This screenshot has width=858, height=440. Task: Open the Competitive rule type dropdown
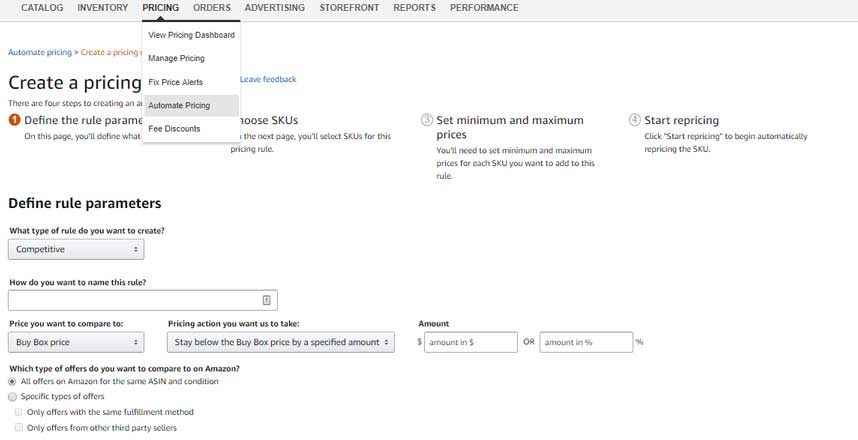76,249
